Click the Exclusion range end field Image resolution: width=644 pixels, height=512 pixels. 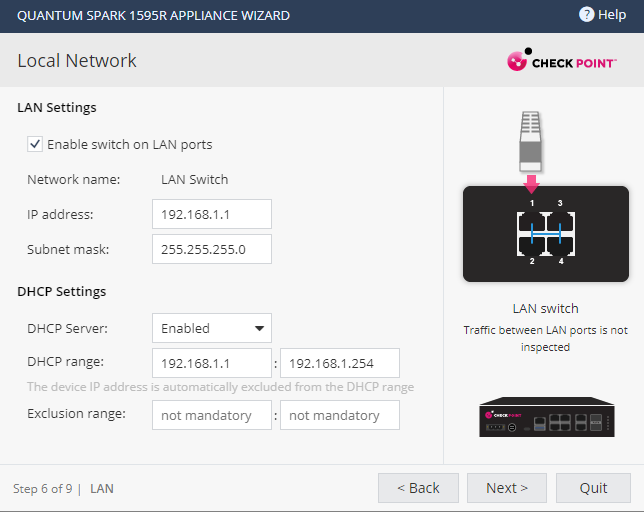pyautogui.click(x=340, y=415)
